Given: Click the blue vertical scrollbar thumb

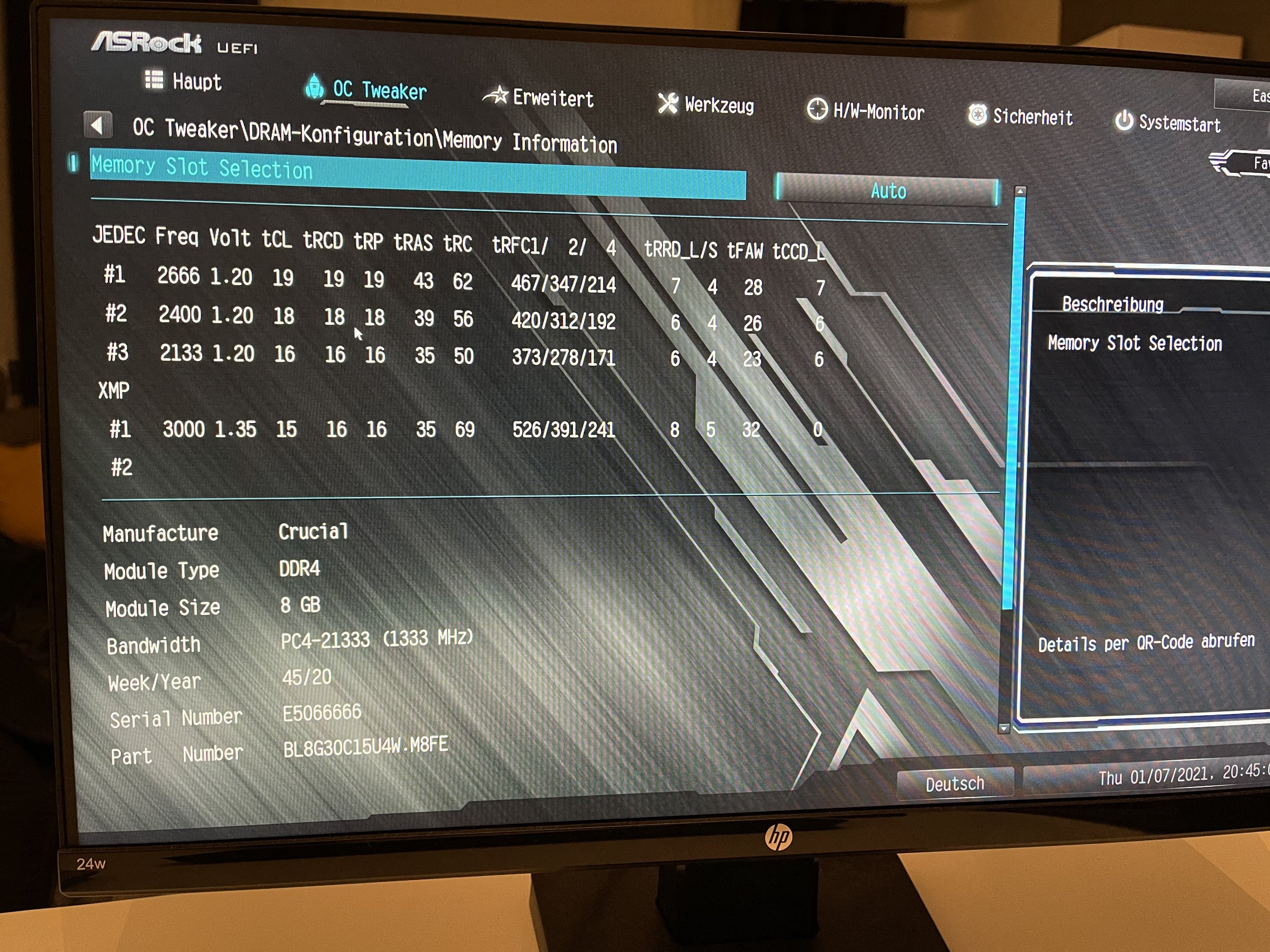Looking at the screenshot, I should click(x=1013, y=402).
